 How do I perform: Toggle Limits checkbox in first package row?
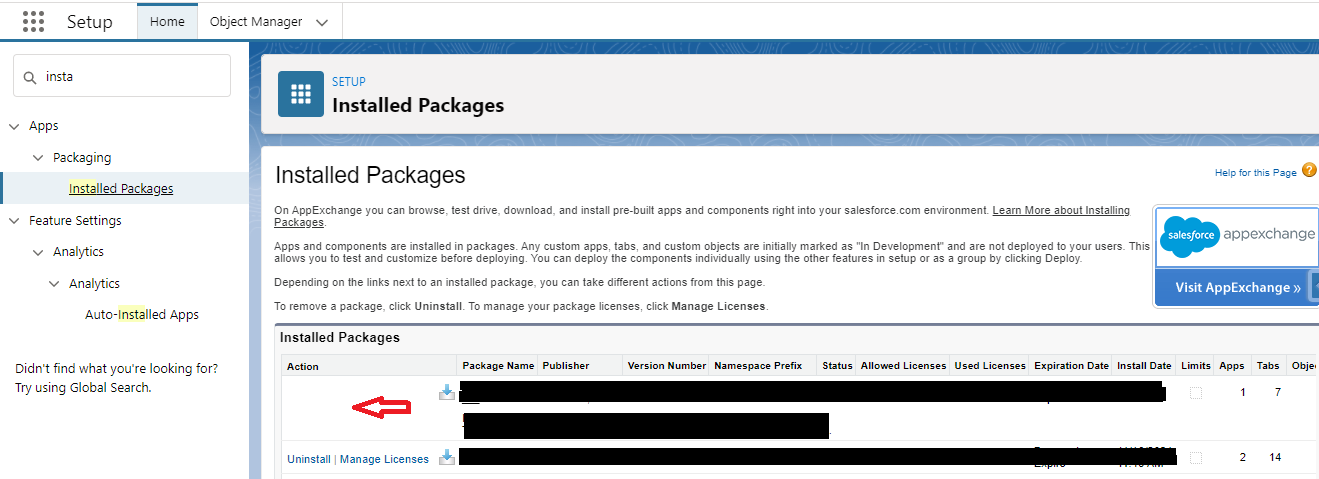(x=1196, y=393)
